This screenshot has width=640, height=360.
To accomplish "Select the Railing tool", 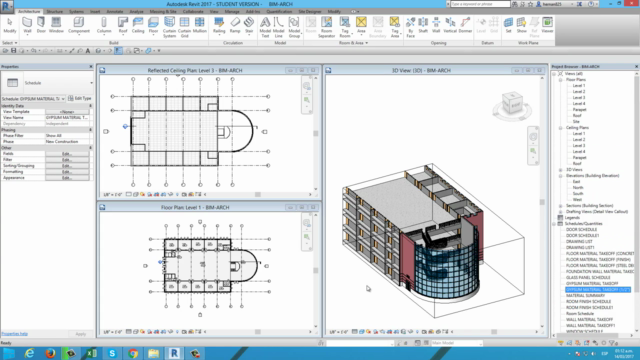I will [219, 25].
